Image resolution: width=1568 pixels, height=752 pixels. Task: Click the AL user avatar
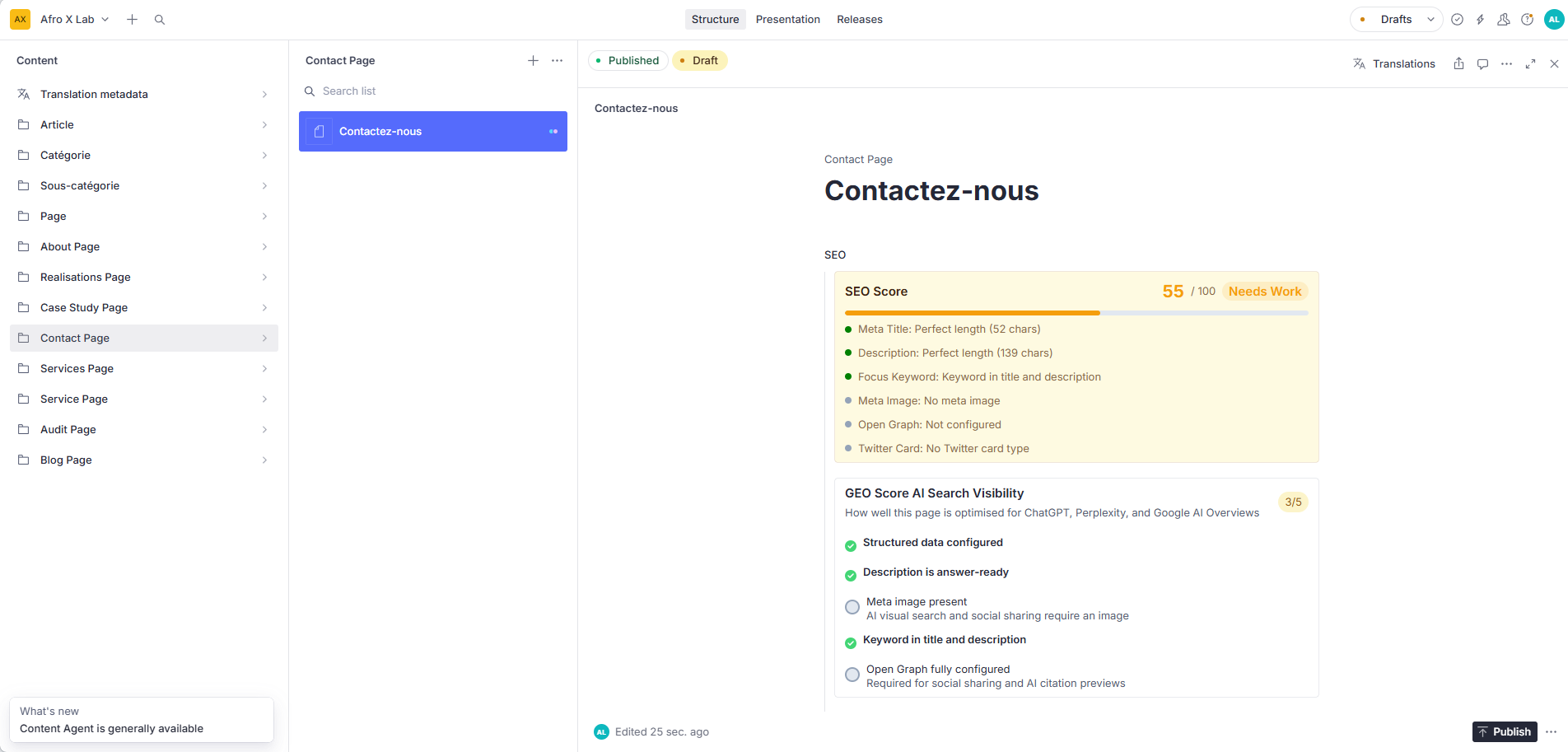click(1554, 19)
